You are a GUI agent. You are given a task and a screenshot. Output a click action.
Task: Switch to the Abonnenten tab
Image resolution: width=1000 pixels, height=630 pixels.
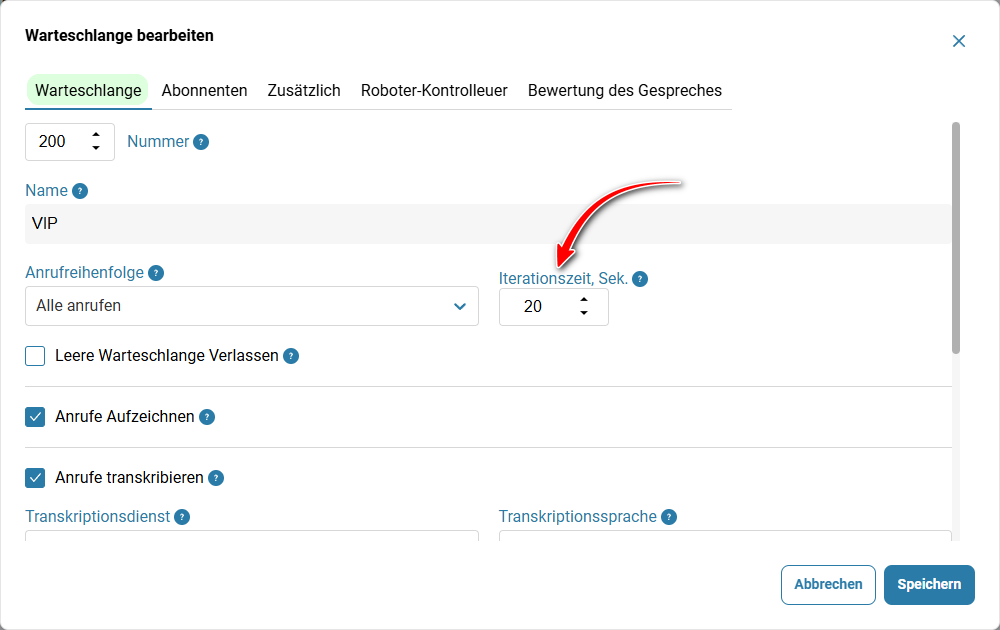[204, 91]
